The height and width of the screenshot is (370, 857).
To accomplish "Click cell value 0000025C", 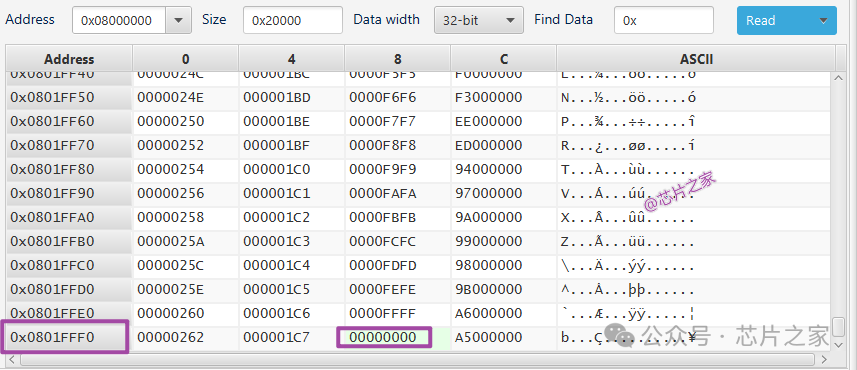I will click(x=171, y=266).
